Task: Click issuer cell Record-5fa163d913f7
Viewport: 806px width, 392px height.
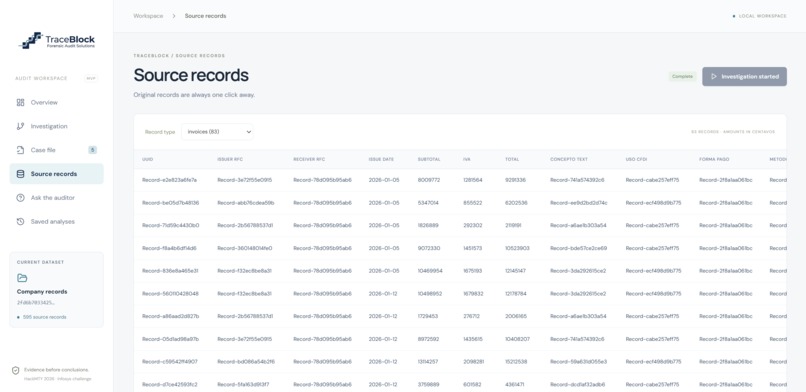Action: coord(243,384)
